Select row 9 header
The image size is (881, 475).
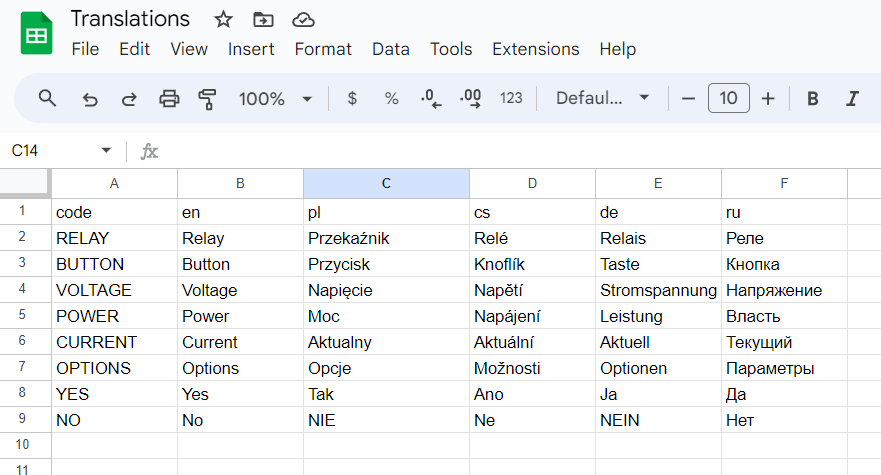pyautogui.click(x=25, y=419)
